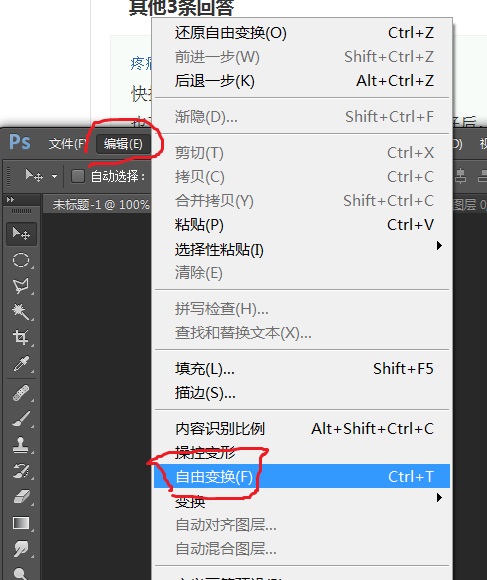This screenshot has height=580, width=487.
Task: Select the Healing Brush tool
Action: 21,393
